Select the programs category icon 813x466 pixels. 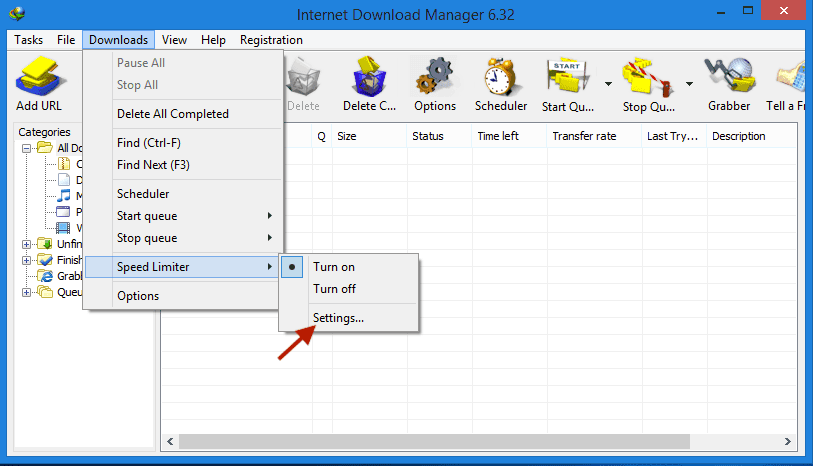click(x=63, y=211)
